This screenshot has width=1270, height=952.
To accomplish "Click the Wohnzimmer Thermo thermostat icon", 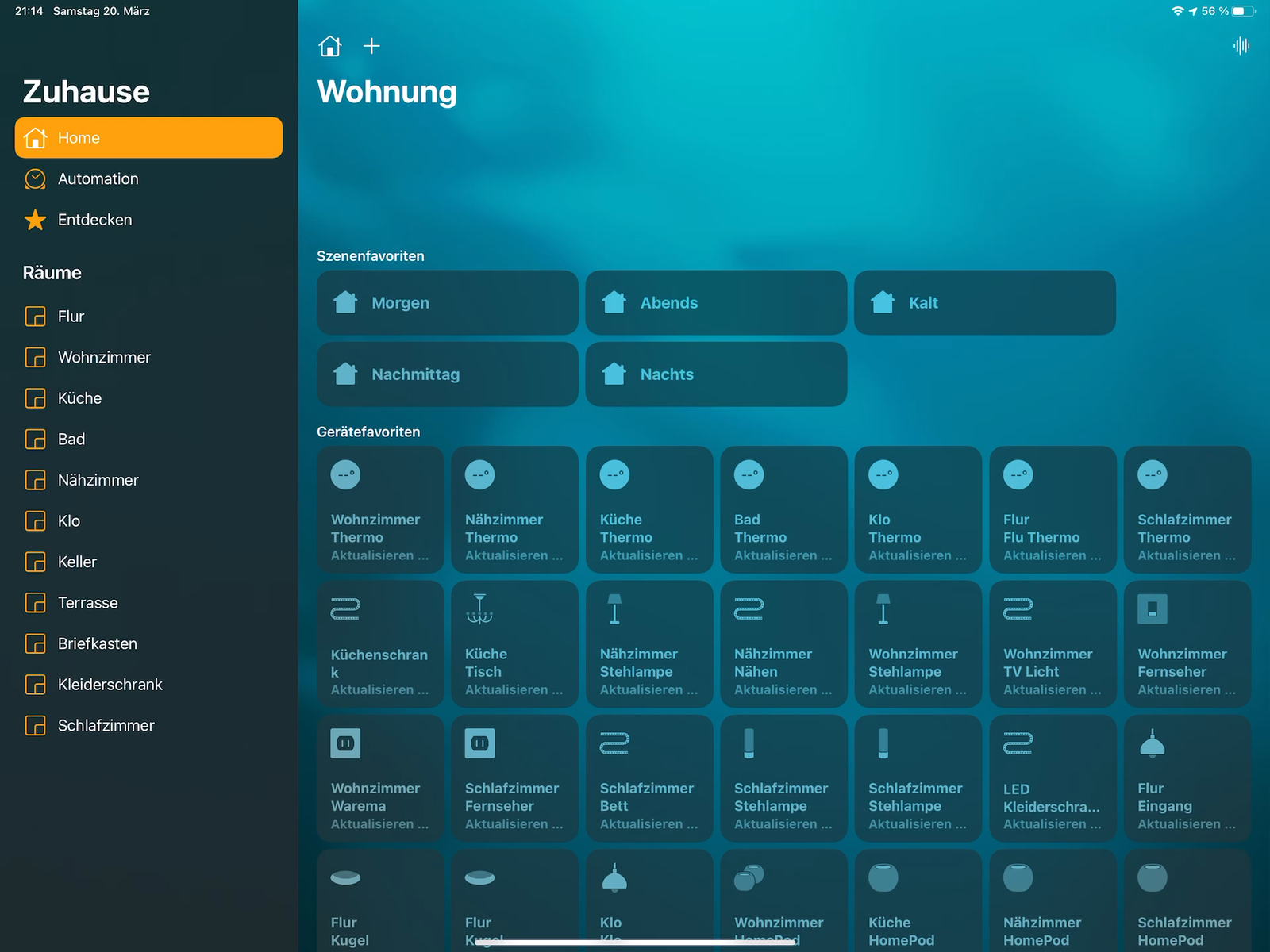I will 345,475.
